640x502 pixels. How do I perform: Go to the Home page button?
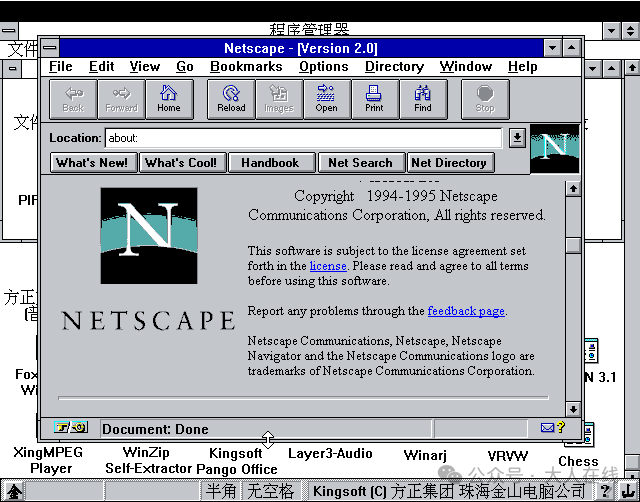tap(169, 99)
